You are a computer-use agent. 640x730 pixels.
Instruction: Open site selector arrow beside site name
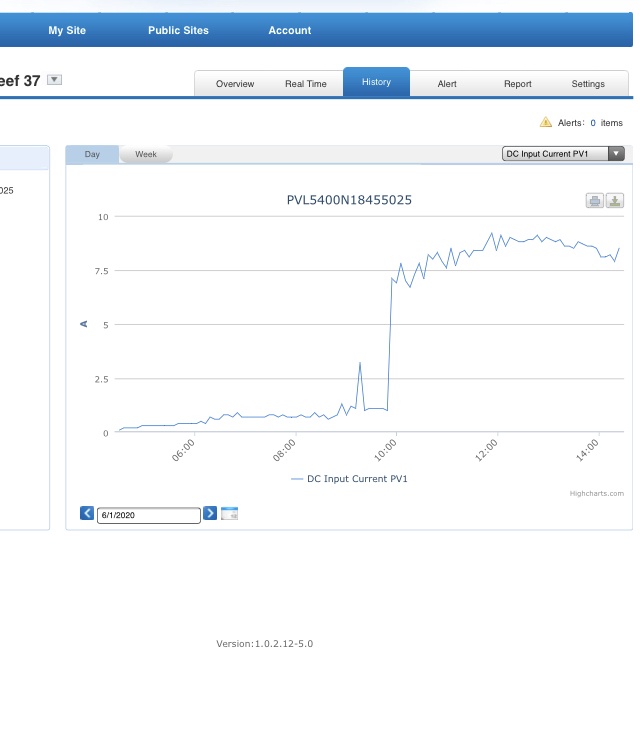(x=55, y=80)
